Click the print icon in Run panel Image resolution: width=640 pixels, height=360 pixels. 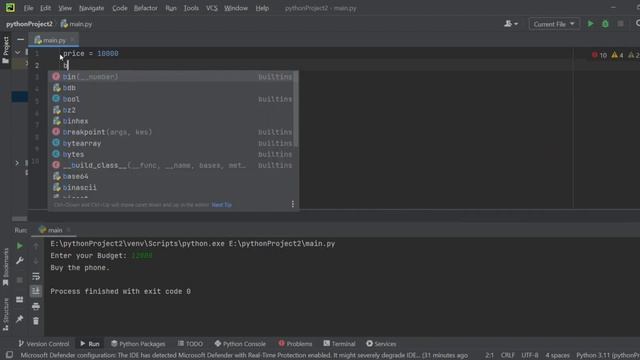(36, 306)
